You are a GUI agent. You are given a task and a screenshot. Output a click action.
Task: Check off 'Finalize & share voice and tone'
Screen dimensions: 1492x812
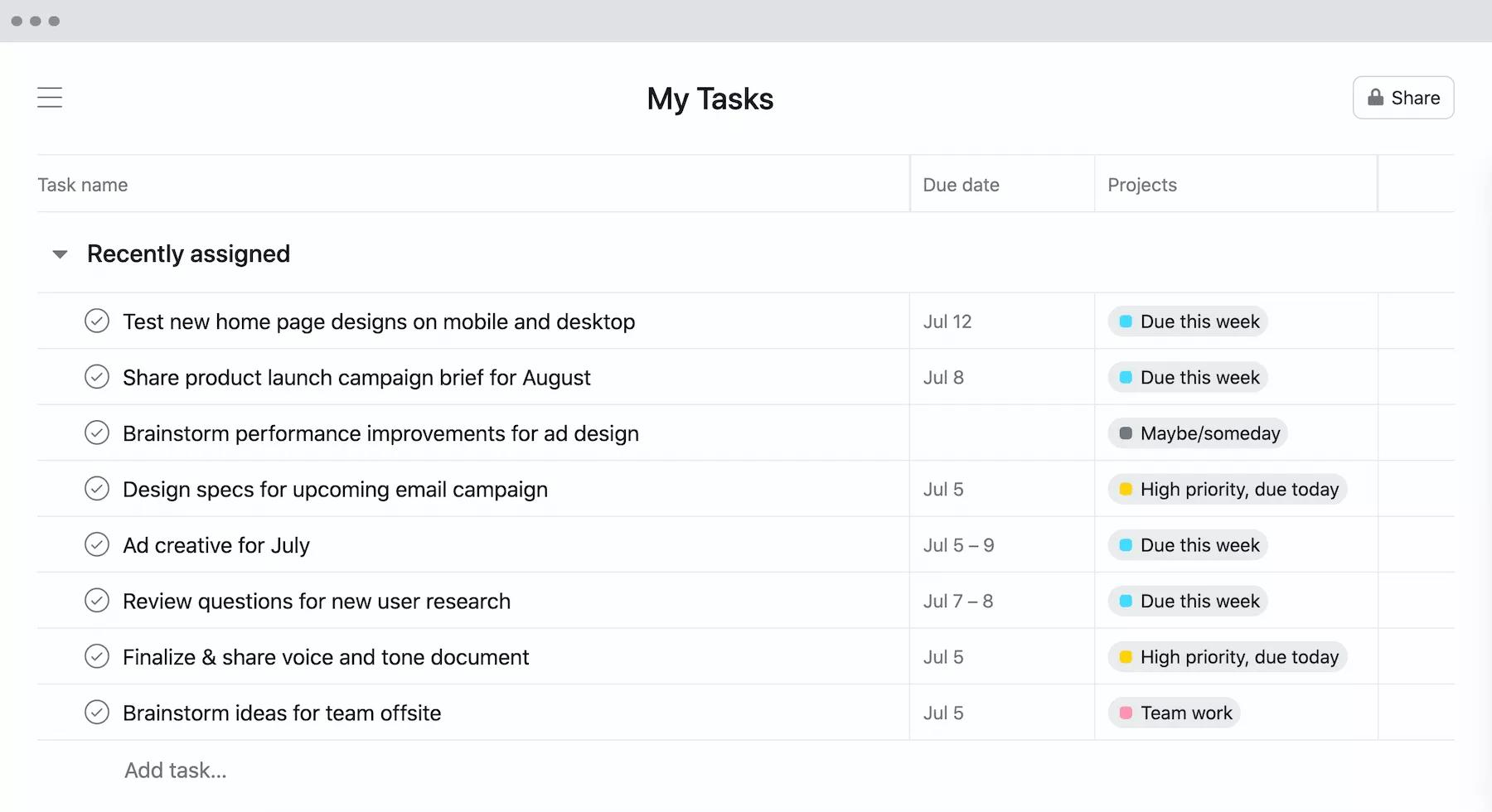97,657
